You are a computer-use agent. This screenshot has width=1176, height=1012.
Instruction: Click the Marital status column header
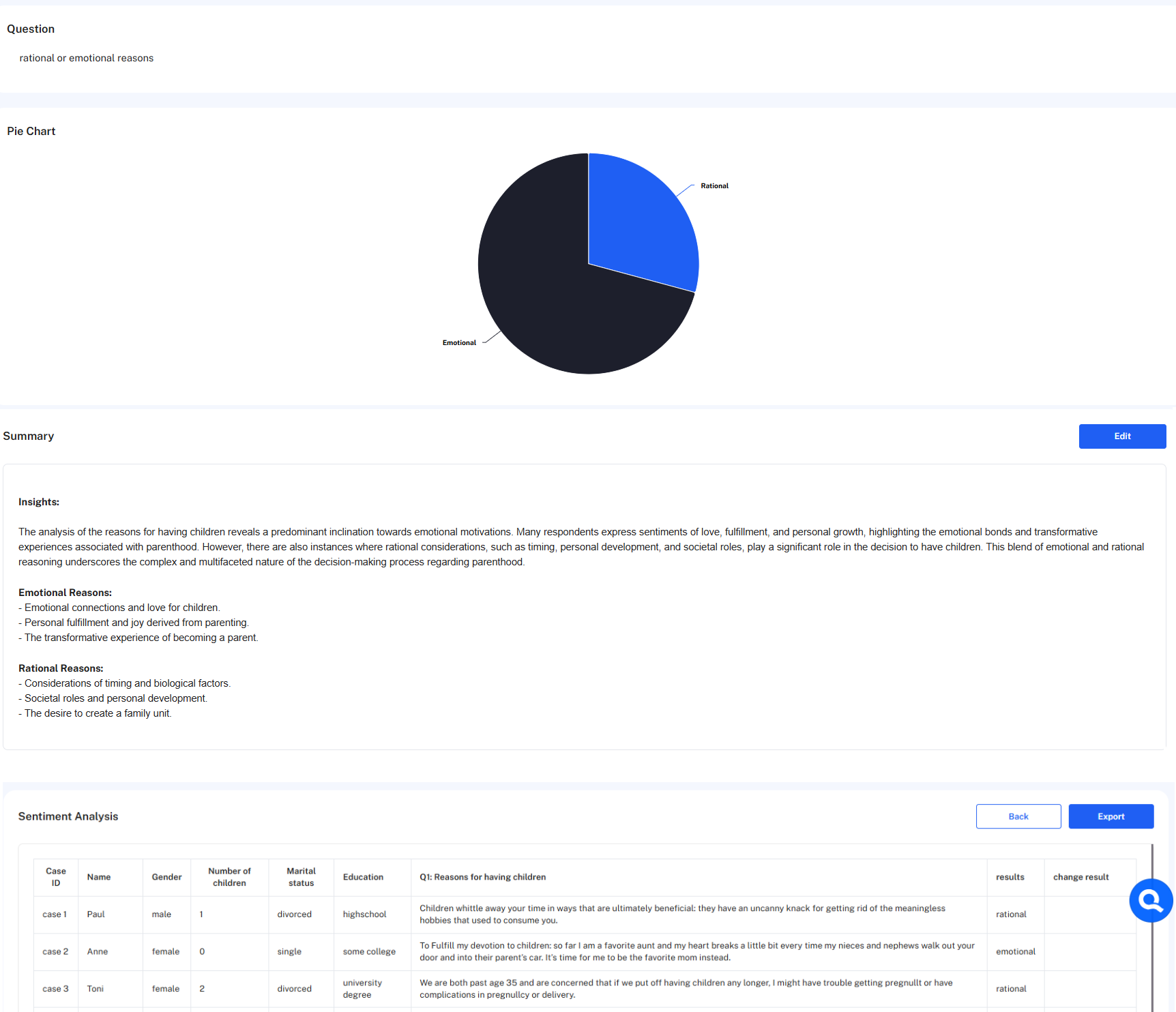tap(301, 877)
